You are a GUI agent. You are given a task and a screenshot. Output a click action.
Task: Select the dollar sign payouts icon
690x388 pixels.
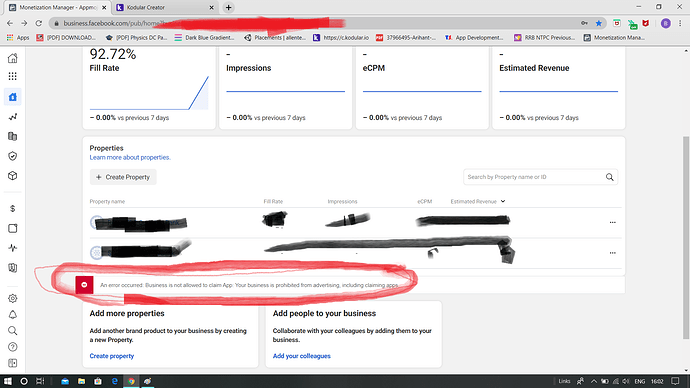tap(13, 209)
